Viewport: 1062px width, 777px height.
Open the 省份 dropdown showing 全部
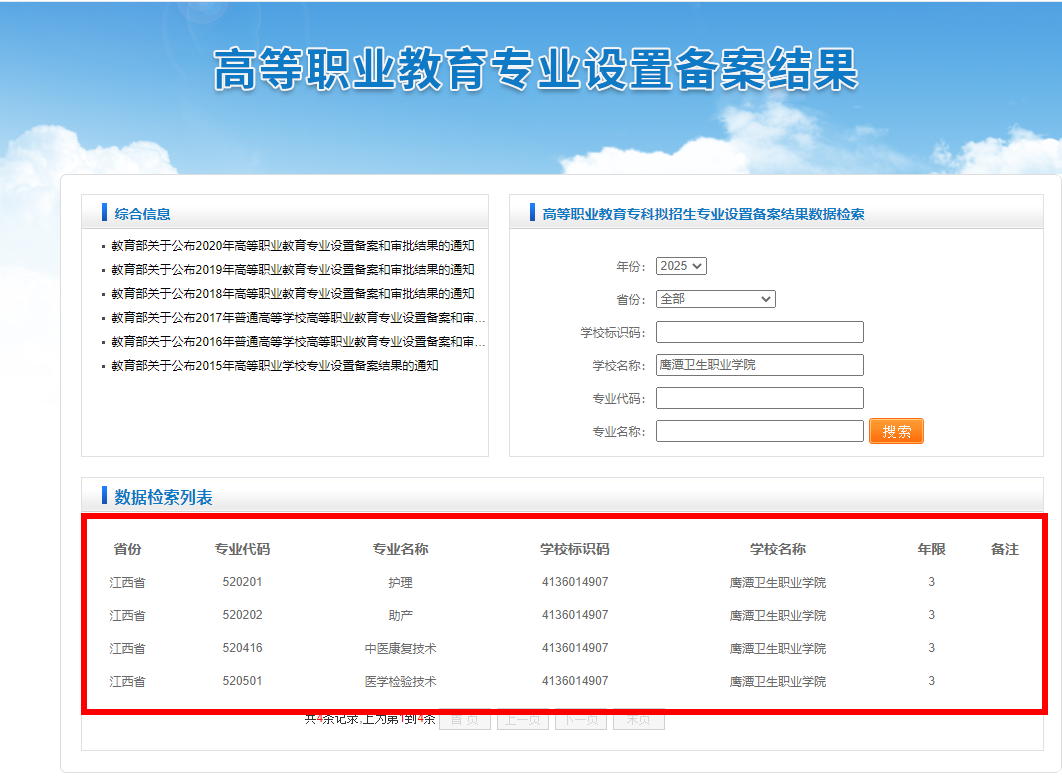715,299
